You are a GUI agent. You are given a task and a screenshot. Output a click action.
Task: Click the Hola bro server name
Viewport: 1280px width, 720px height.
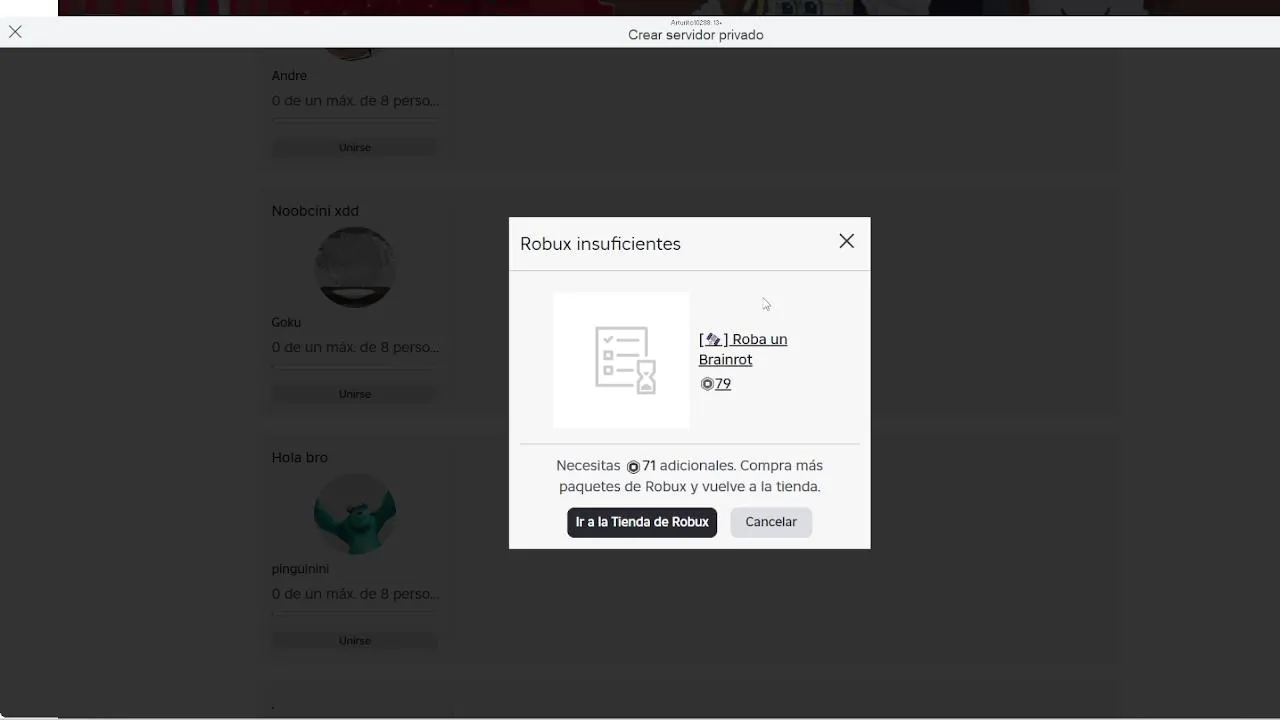[x=300, y=457]
